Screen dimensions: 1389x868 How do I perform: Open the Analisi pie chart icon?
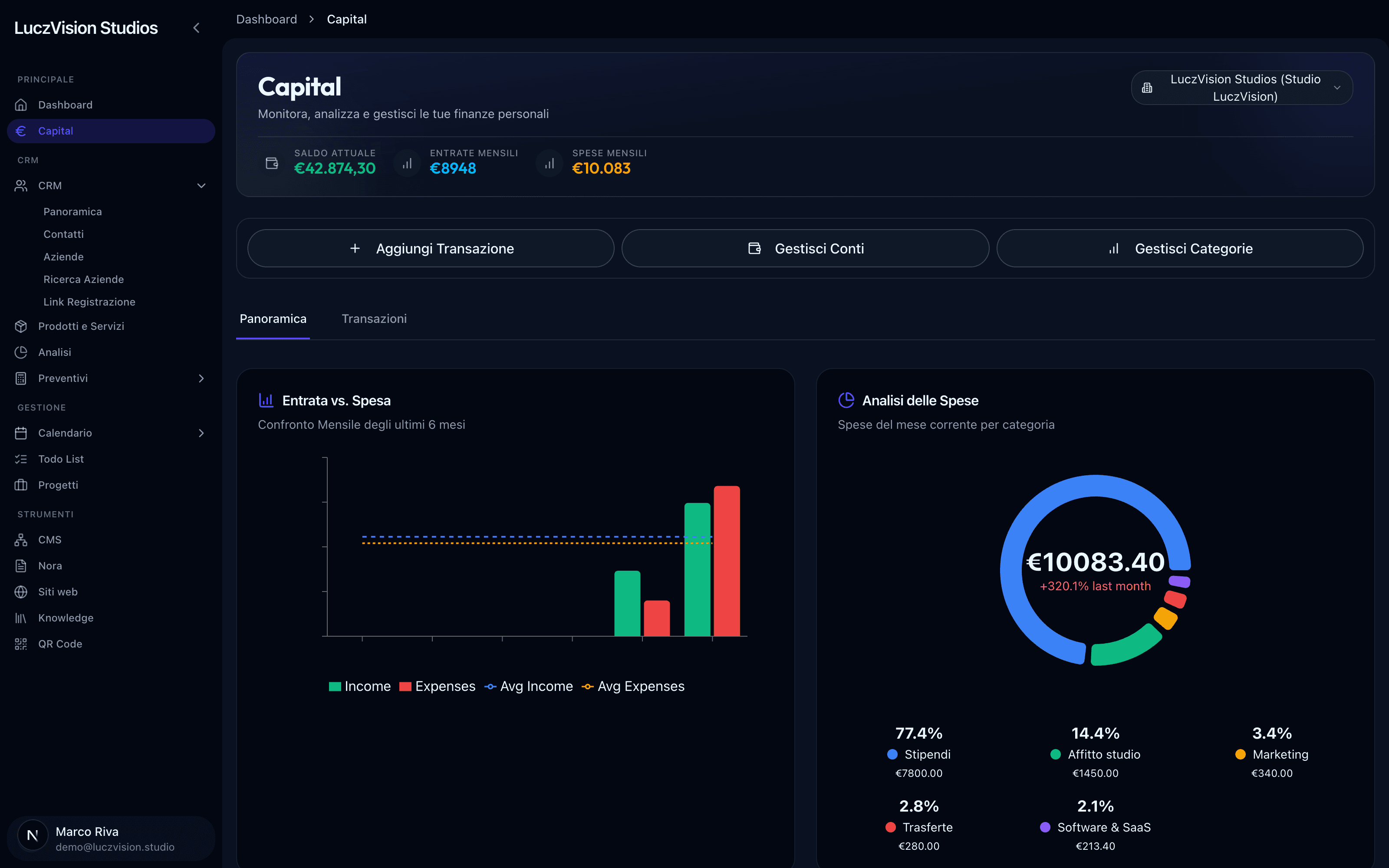point(21,352)
